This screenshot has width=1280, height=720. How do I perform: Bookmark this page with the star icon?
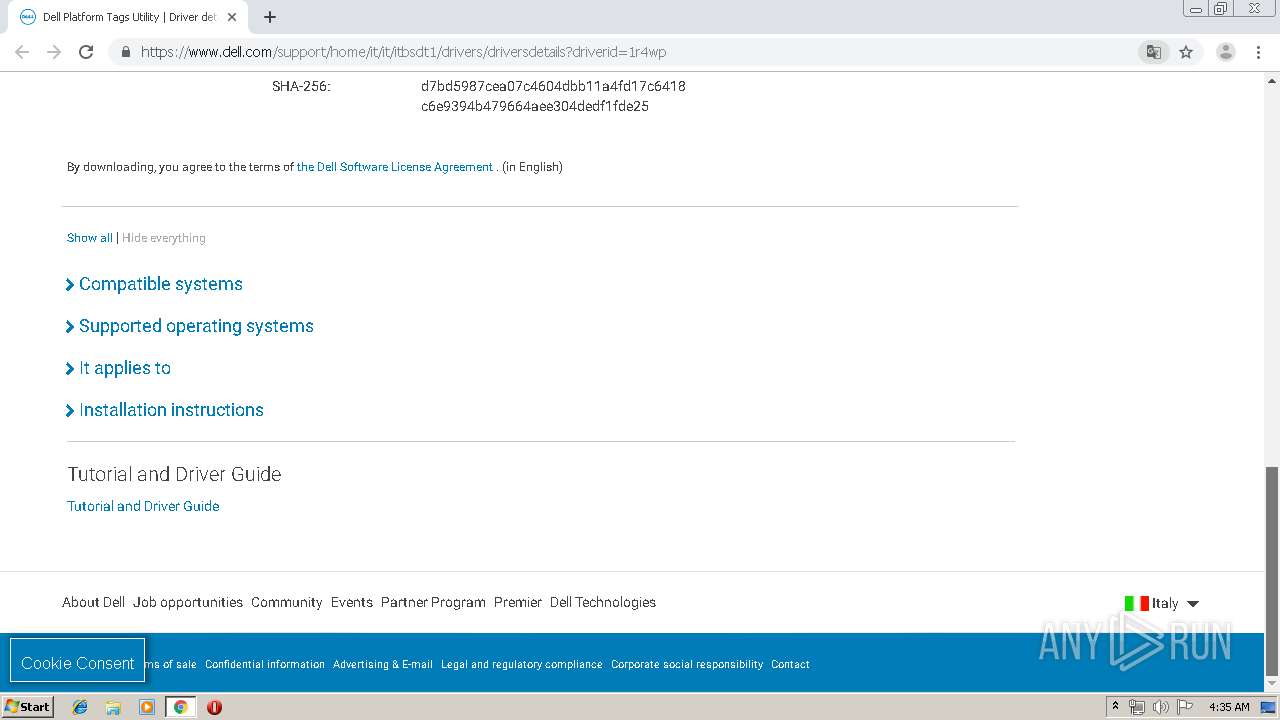tap(1186, 52)
